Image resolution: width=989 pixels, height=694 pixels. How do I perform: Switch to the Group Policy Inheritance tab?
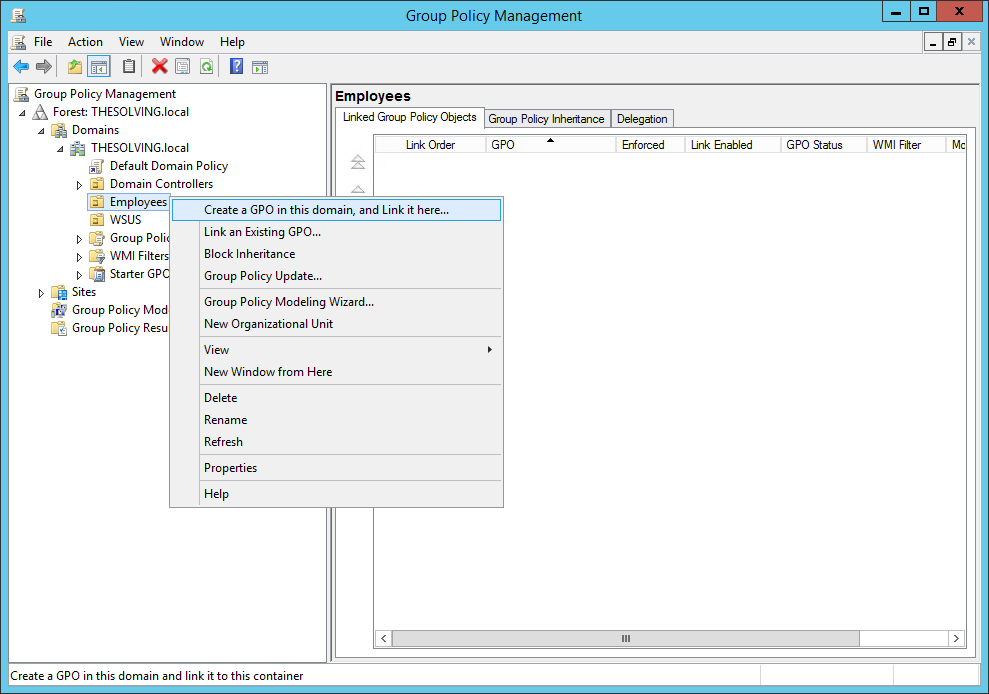pyautogui.click(x=546, y=118)
